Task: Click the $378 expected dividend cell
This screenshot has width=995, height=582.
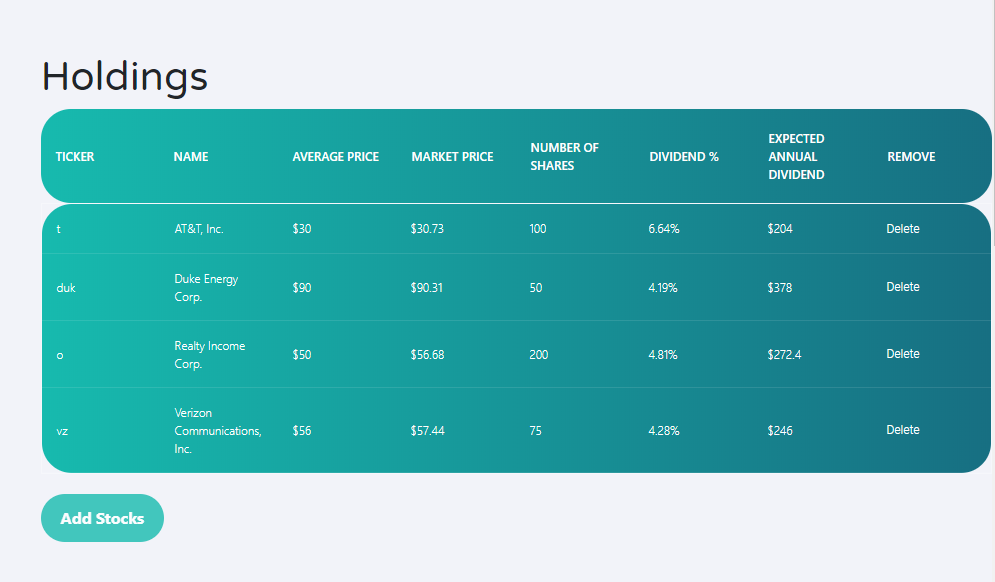Action: (x=780, y=288)
